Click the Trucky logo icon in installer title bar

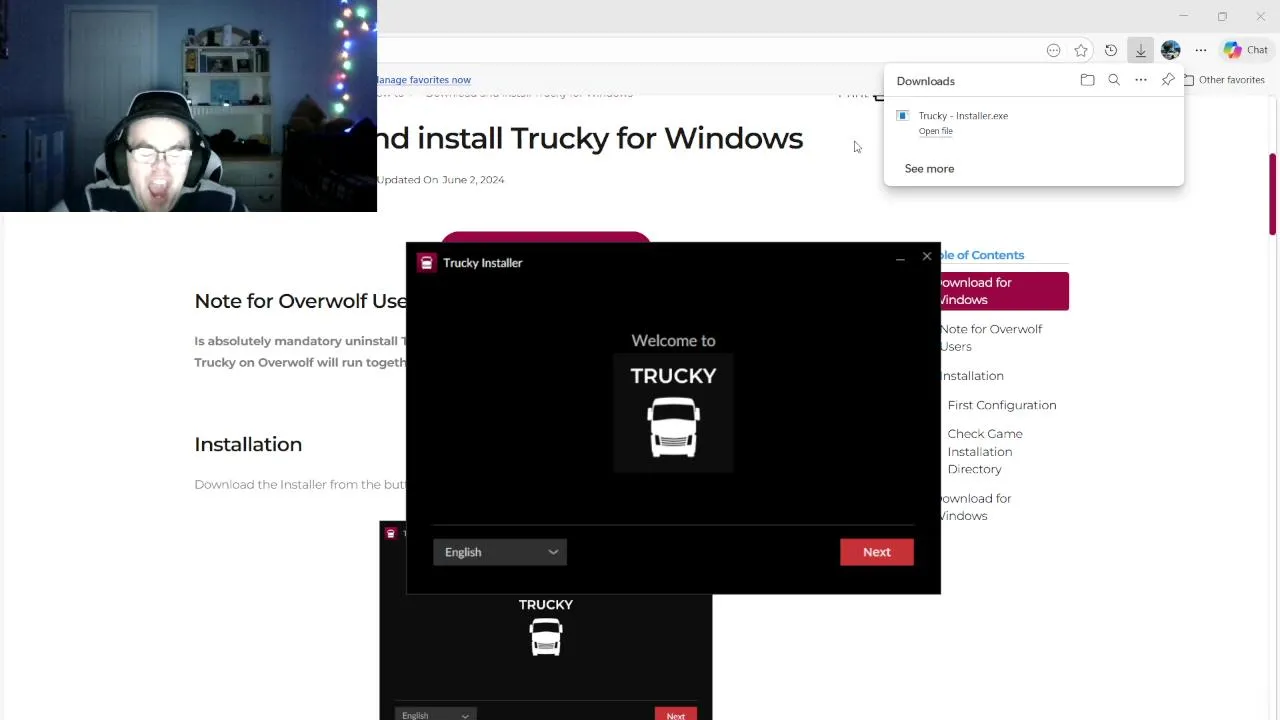427,263
